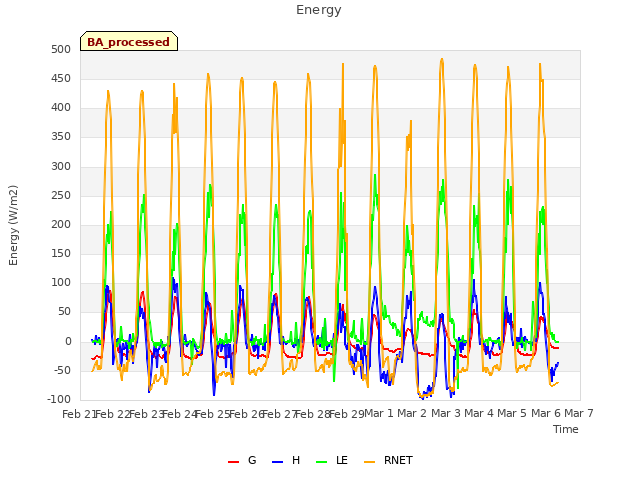
Task: Click the Mar 4 x-axis date label
Action: (x=479, y=414)
